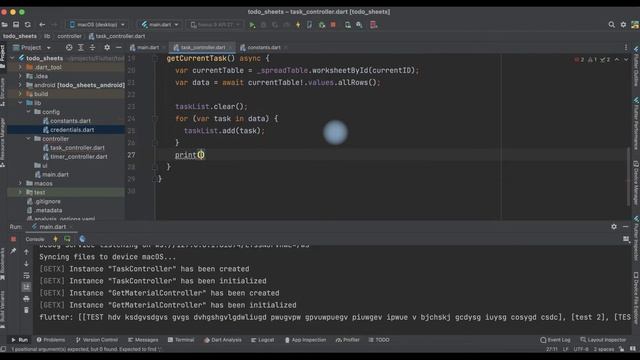Viewport: 640px width, 360px height.
Task: Open the Problems tool window
Action: tap(51, 340)
